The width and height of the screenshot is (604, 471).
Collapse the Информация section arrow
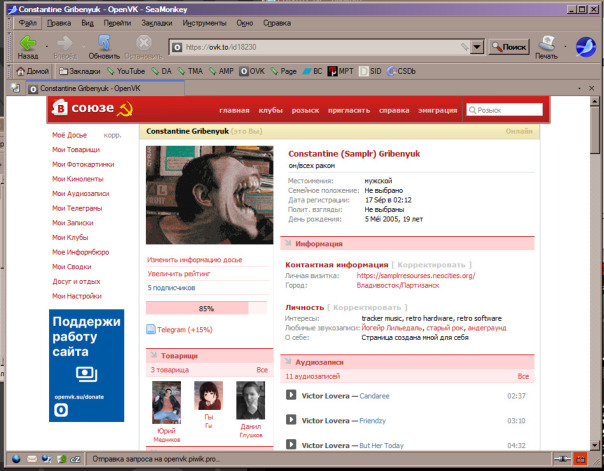288,243
